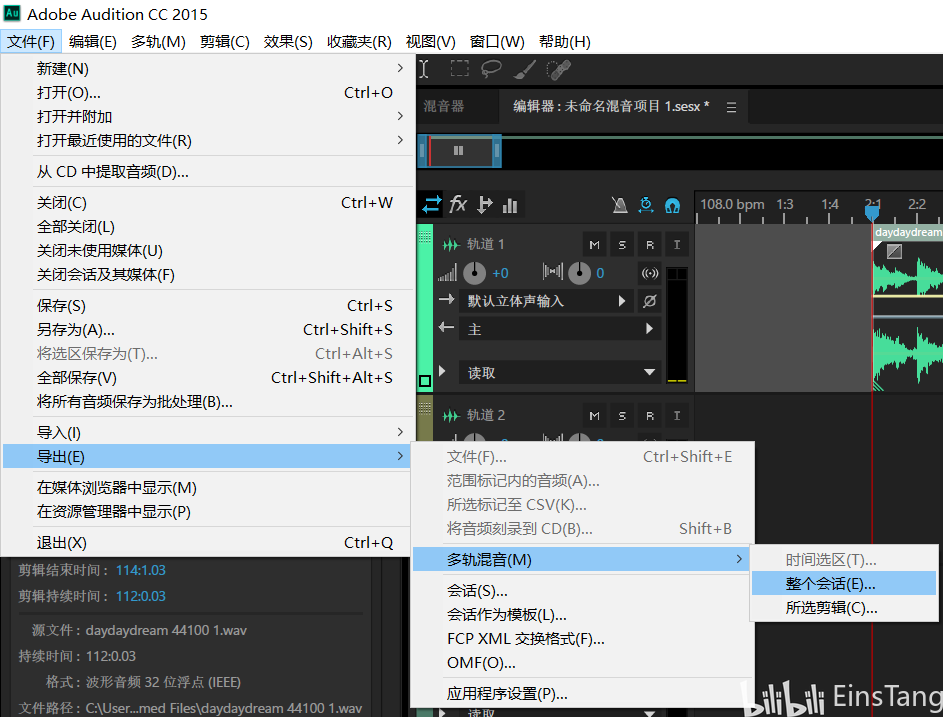Click the zoom navigator handle at top
The image size is (943, 717).
click(x=459, y=150)
